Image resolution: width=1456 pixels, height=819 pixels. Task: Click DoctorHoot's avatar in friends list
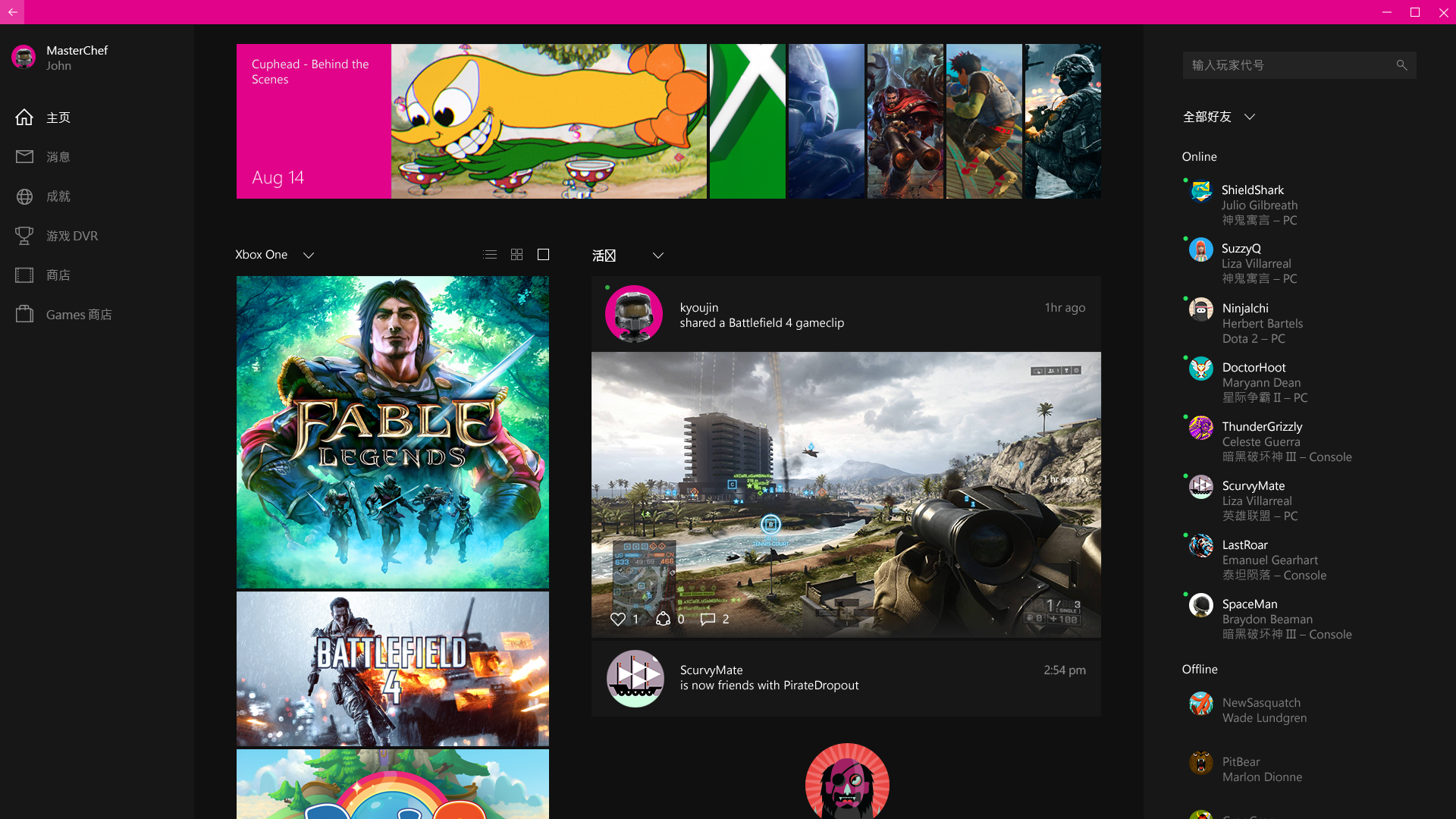click(1201, 369)
